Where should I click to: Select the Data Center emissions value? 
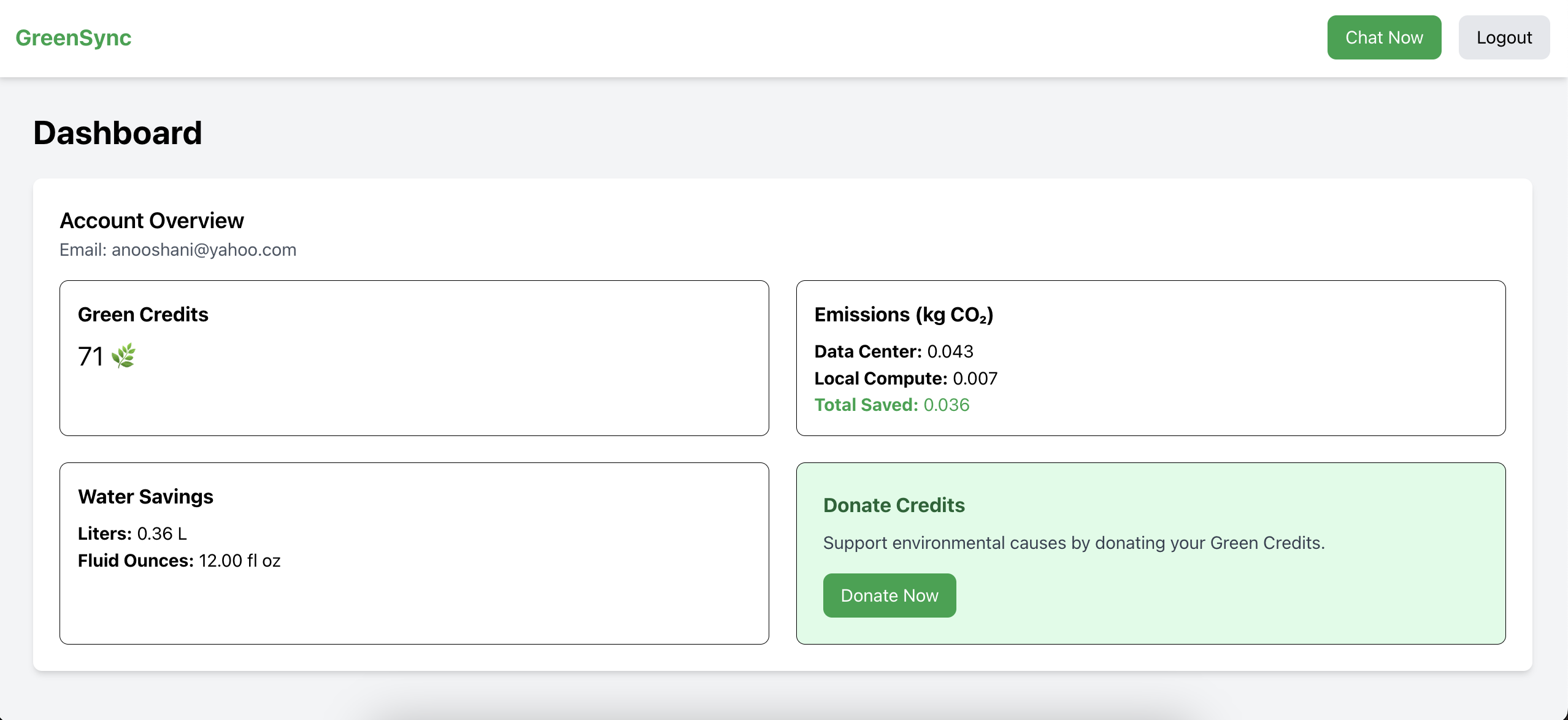tap(950, 351)
